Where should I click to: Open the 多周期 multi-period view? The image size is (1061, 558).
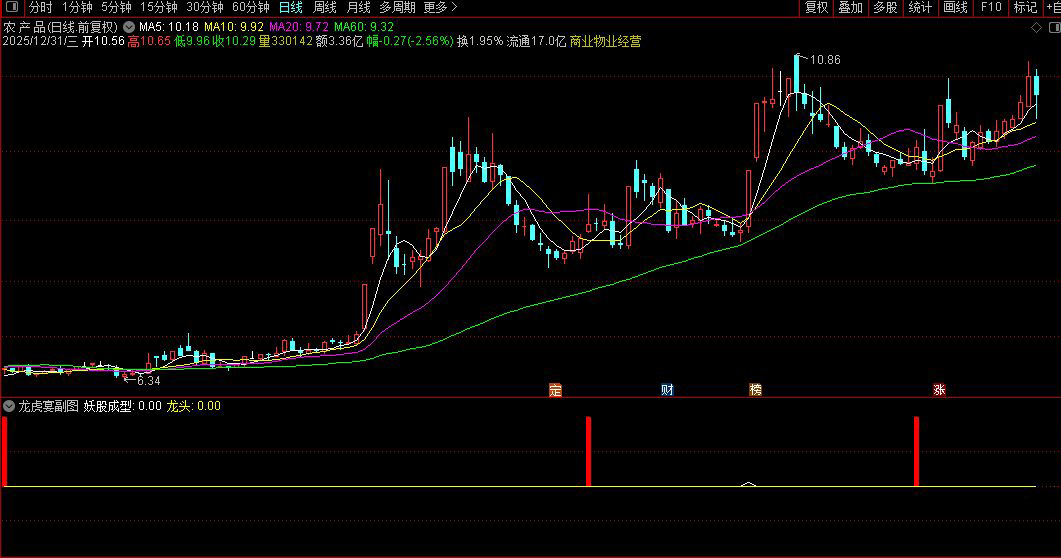pyautogui.click(x=397, y=7)
